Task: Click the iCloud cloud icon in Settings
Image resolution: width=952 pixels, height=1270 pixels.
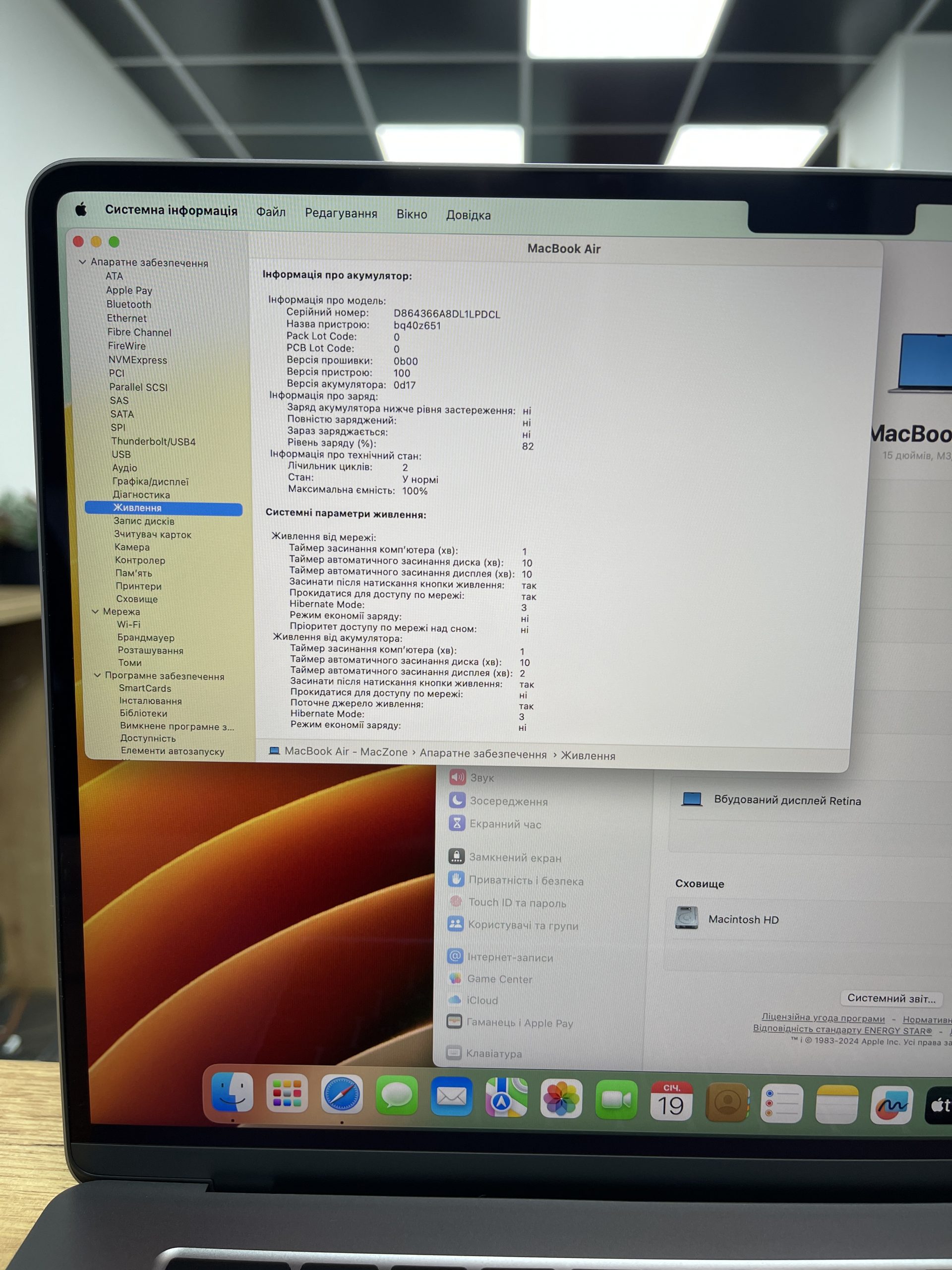Action: click(455, 1000)
